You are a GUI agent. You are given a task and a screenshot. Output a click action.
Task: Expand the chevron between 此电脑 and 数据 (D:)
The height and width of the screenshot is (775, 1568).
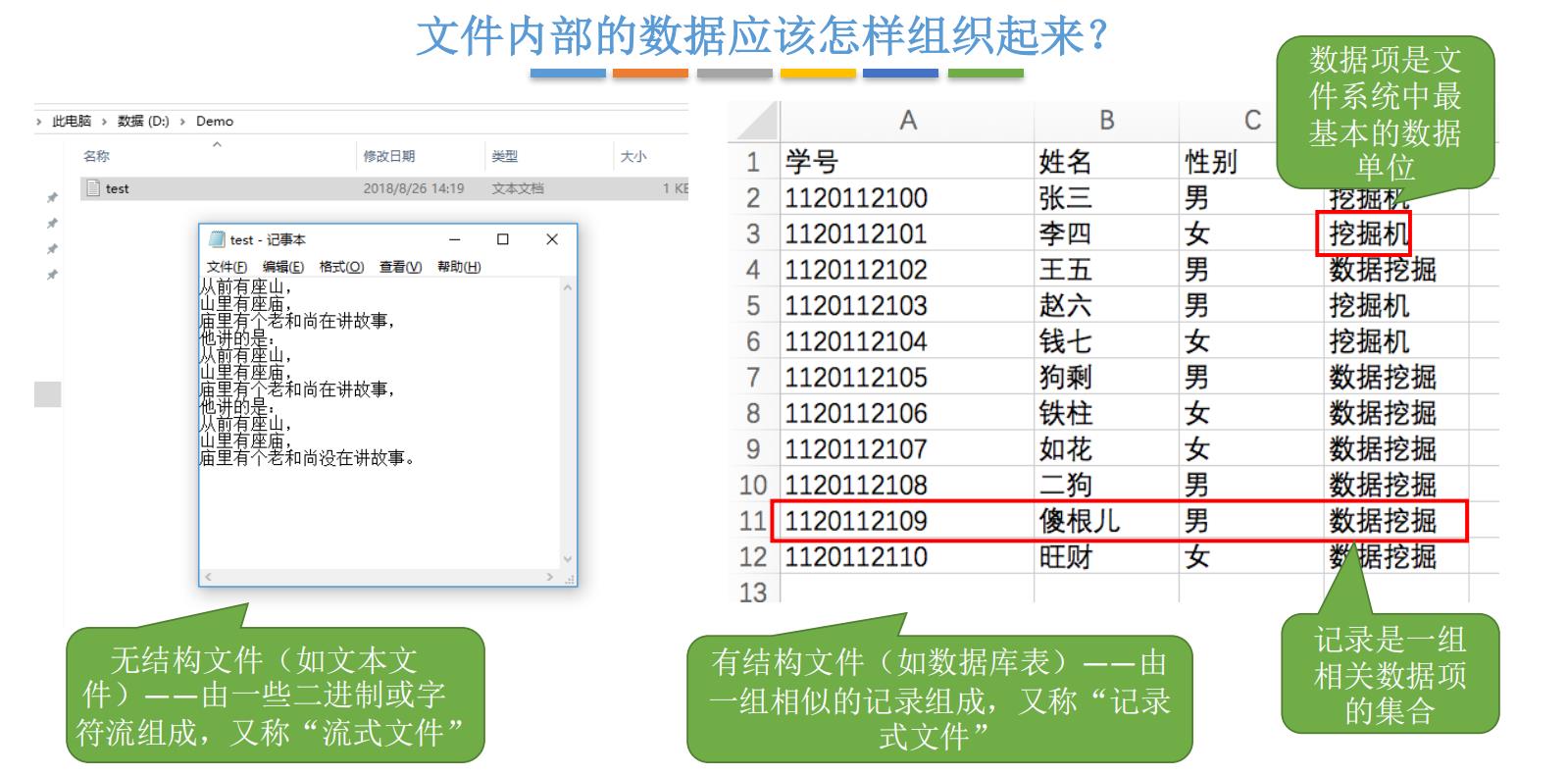[x=104, y=122]
